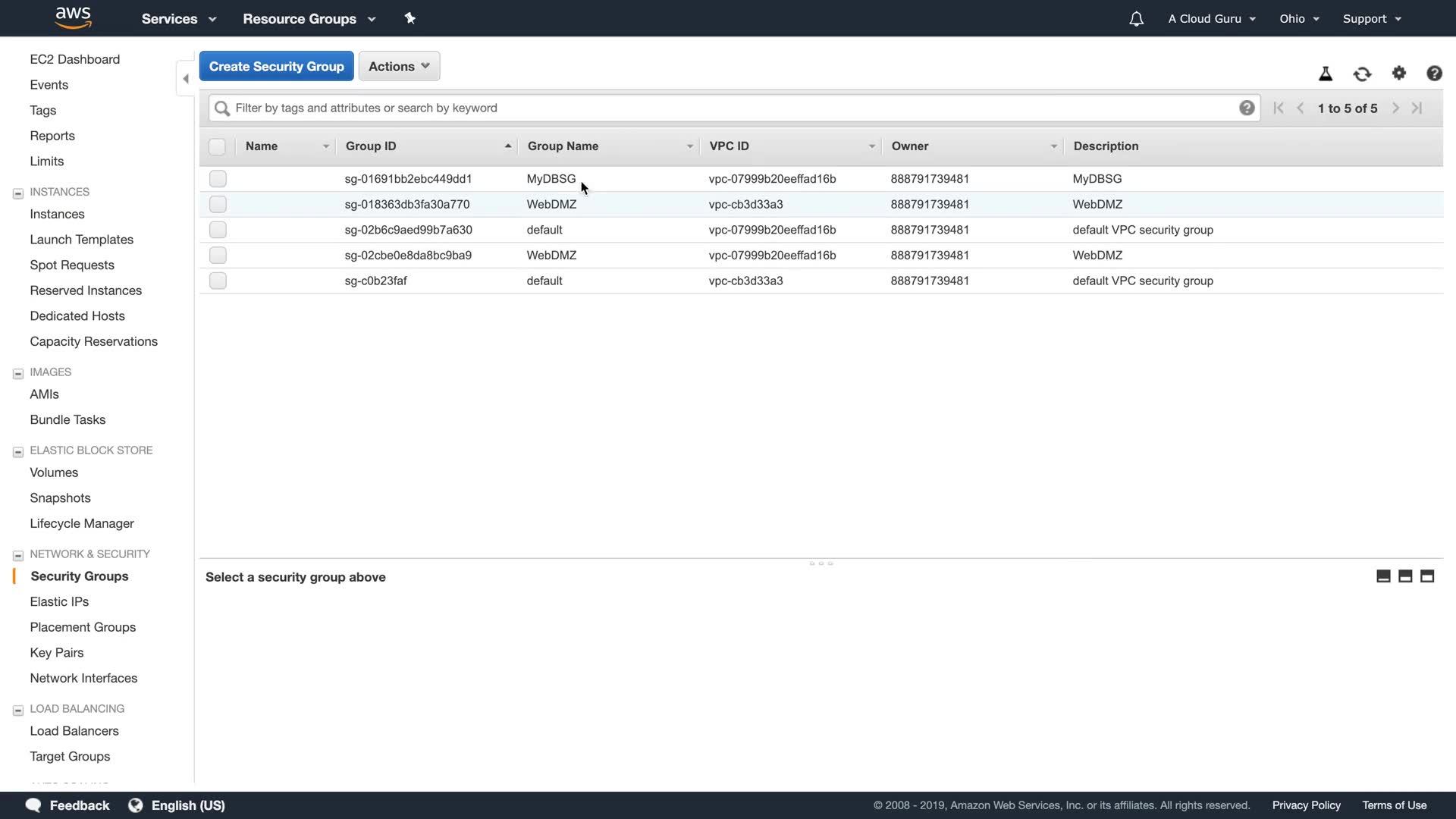Open the Support menu

(x=1372, y=19)
